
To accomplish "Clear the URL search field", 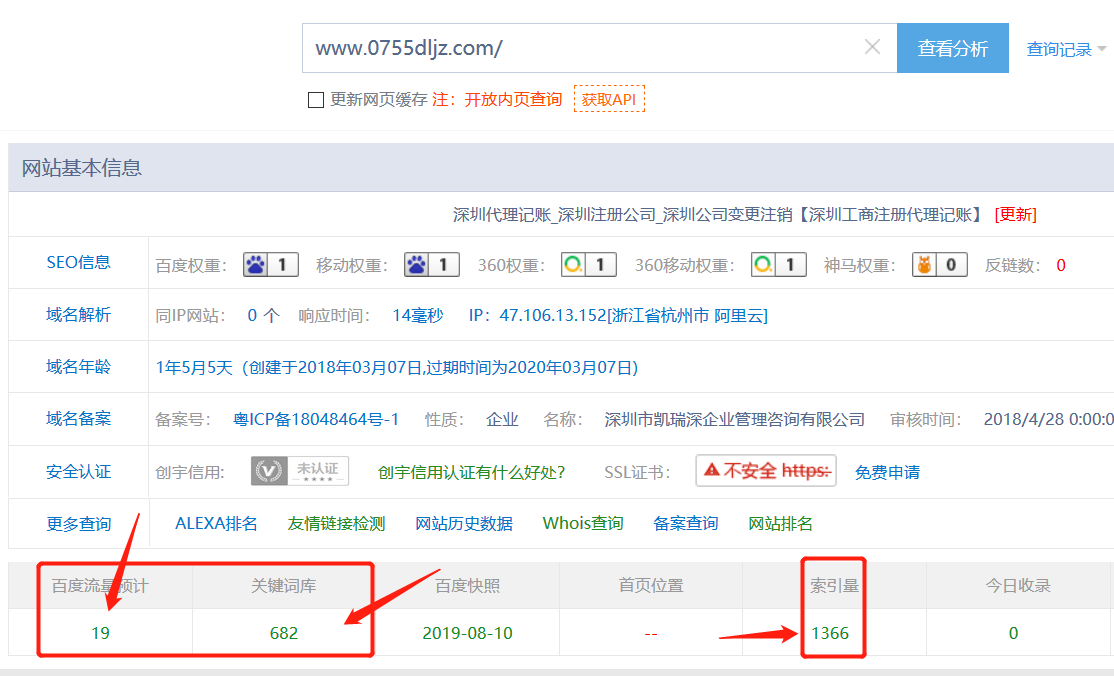I will 872,47.
